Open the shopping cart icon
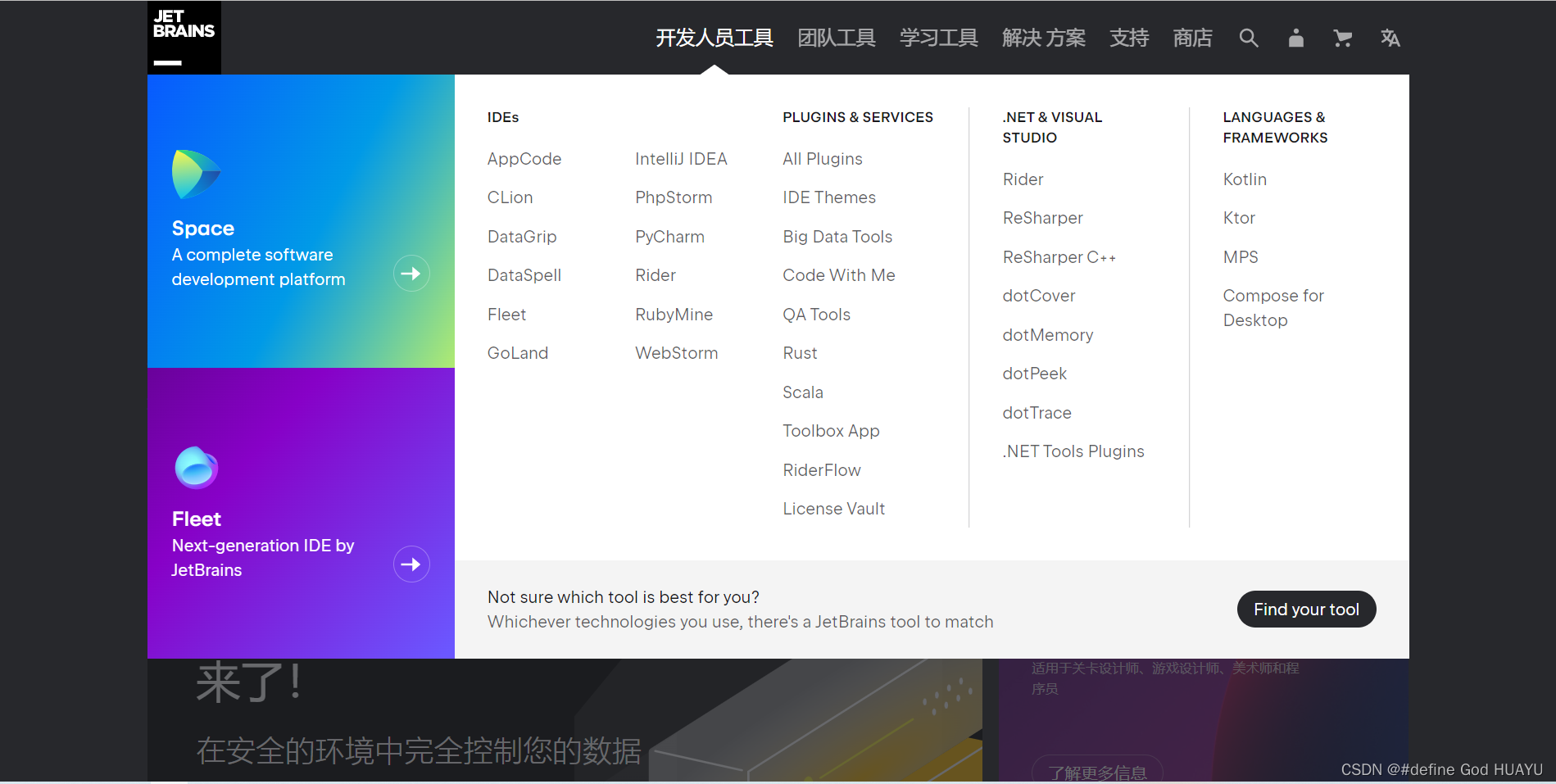This screenshot has height=784, width=1556. tap(1342, 38)
